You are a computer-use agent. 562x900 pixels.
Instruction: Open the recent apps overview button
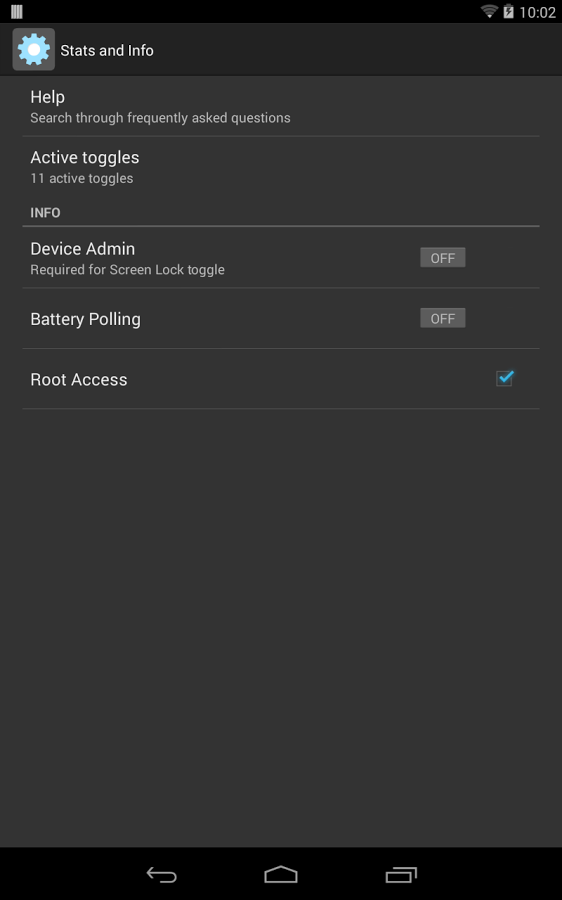401,874
